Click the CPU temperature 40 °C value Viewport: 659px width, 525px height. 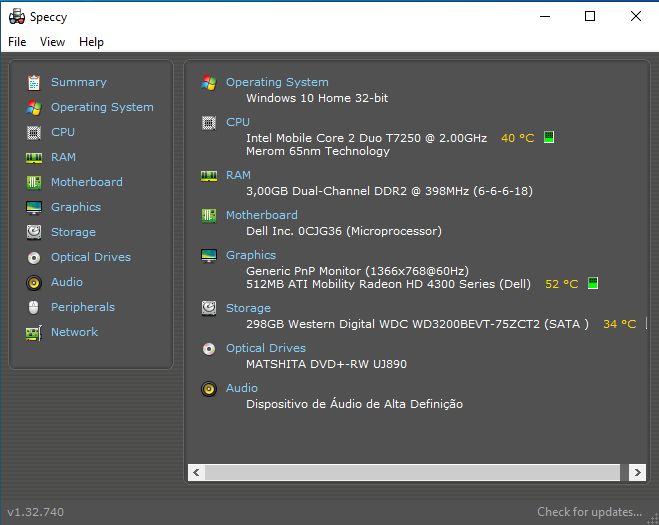(517, 138)
